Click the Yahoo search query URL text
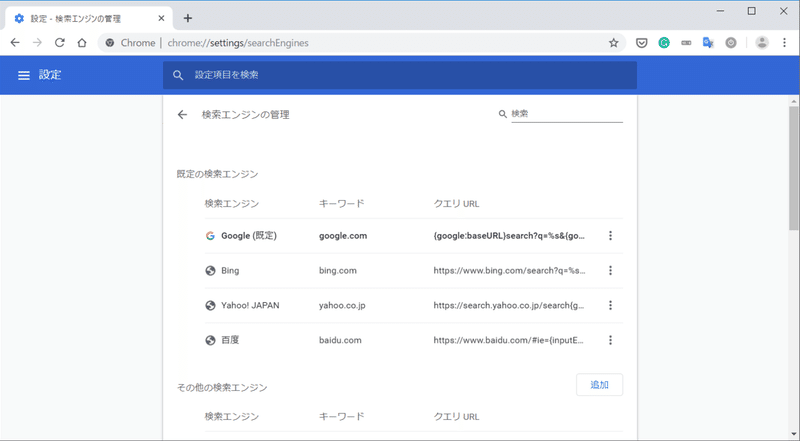This screenshot has width=800, height=441. point(509,305)
